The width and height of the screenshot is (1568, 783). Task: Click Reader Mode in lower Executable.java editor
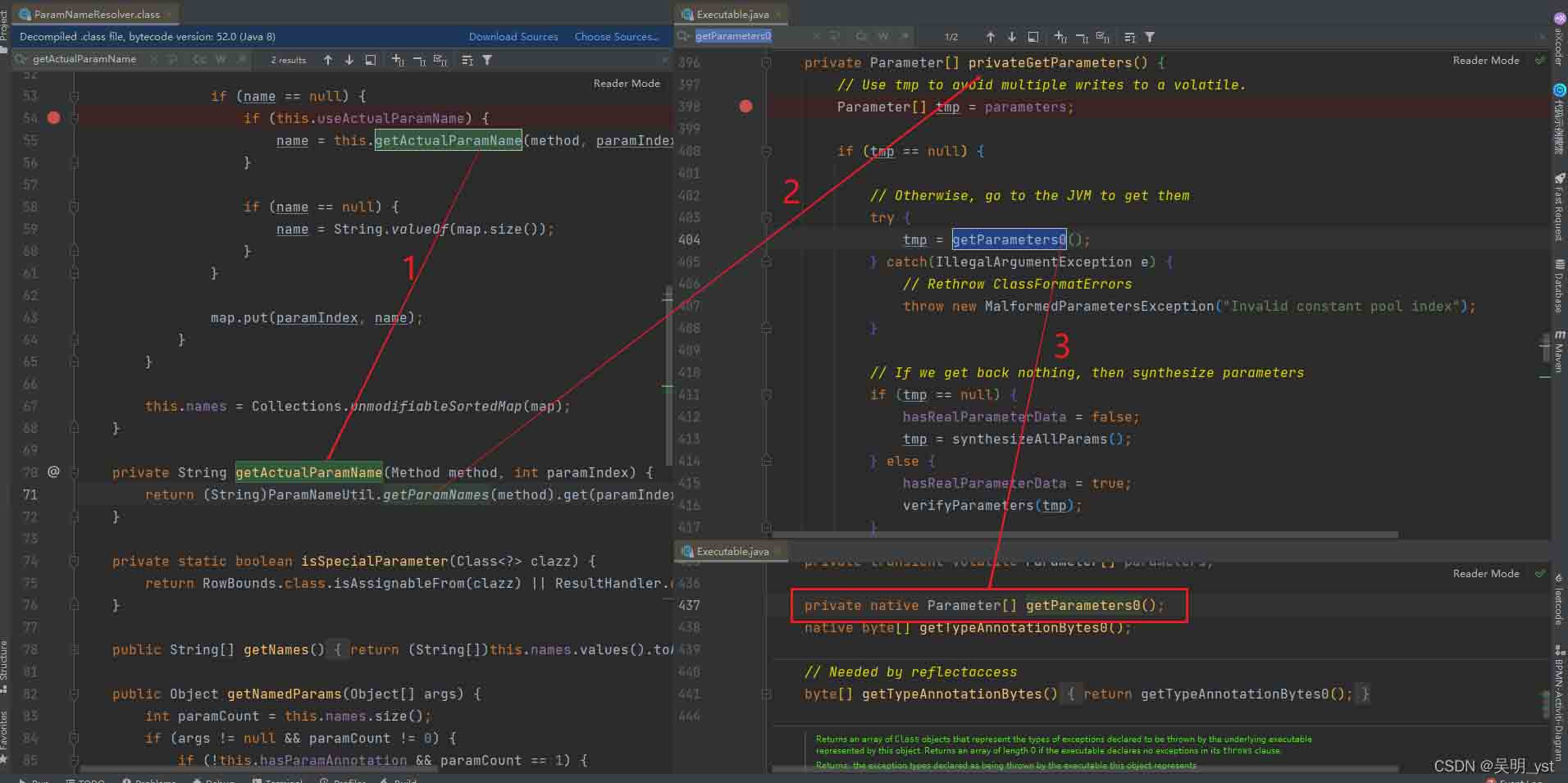[1486, 573]
